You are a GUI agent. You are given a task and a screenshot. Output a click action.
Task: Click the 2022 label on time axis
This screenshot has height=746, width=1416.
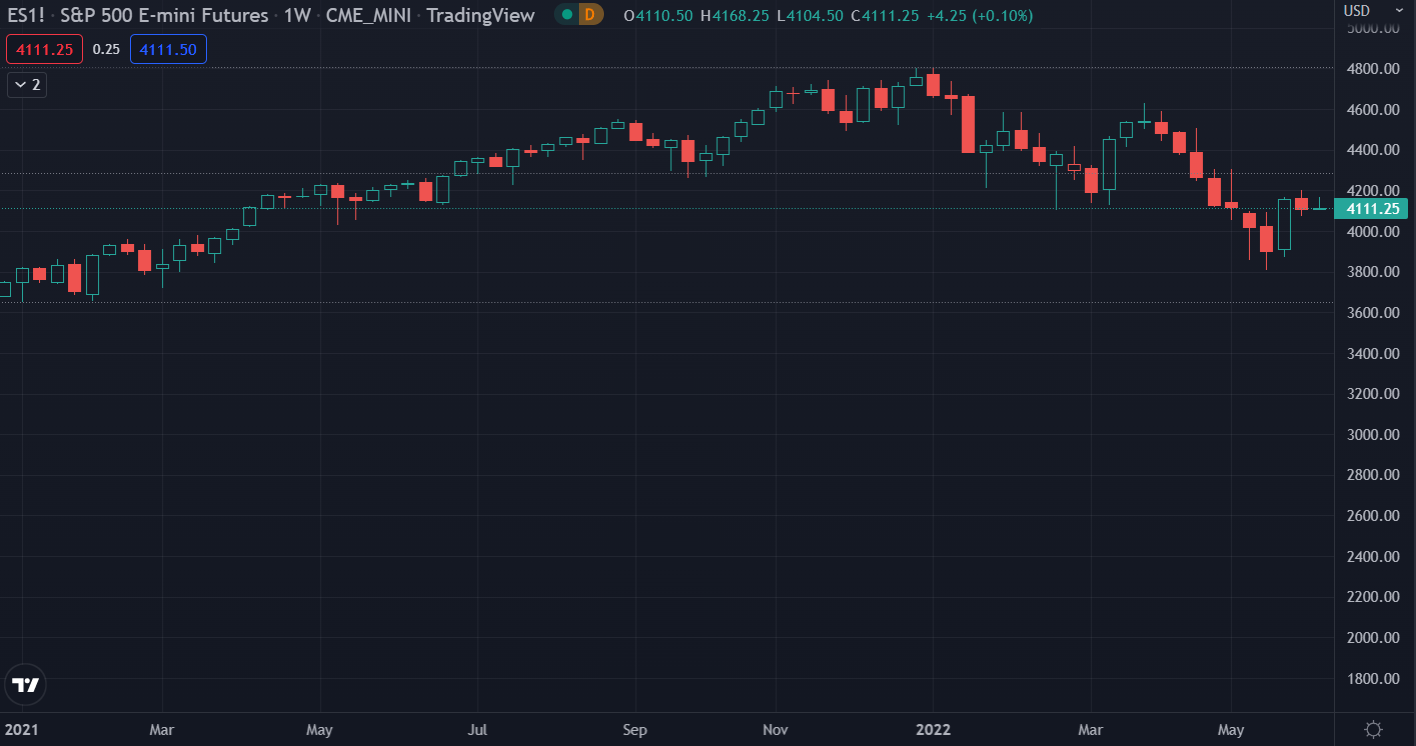click(932, 730)
